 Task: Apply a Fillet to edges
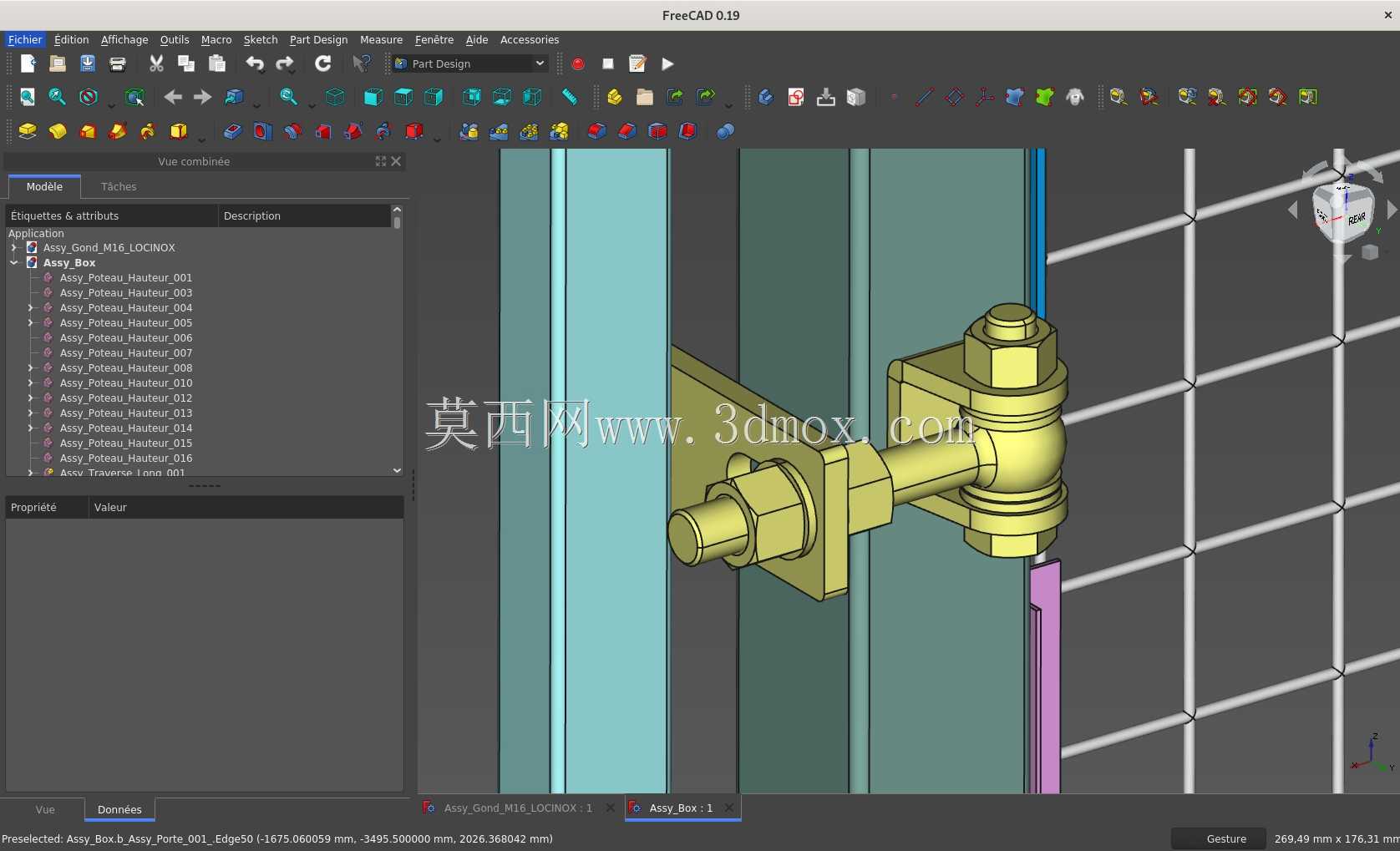(596, 131)
